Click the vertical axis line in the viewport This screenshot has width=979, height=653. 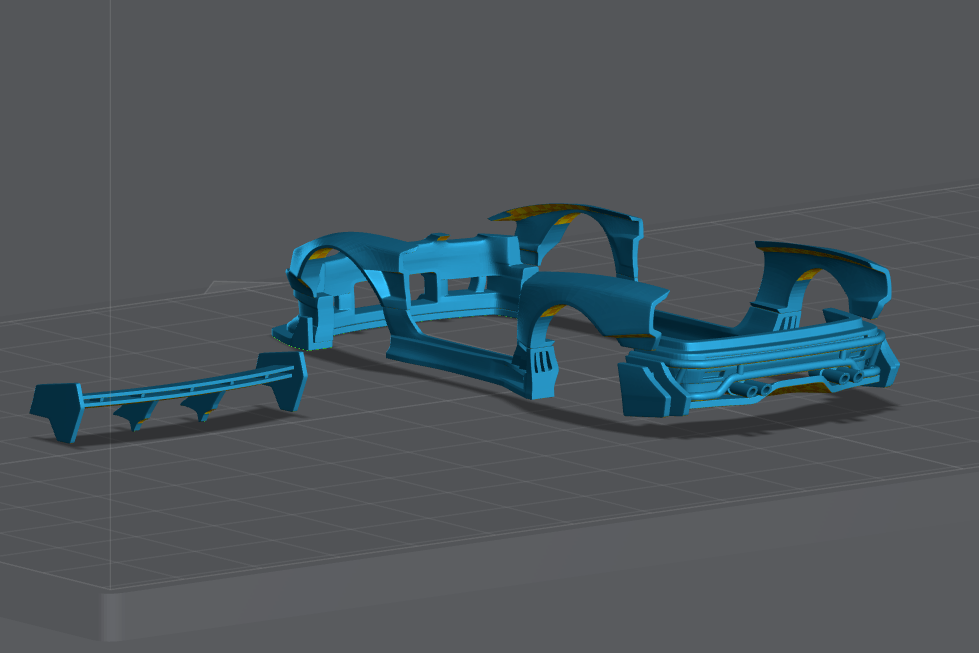tap(110, 150)
